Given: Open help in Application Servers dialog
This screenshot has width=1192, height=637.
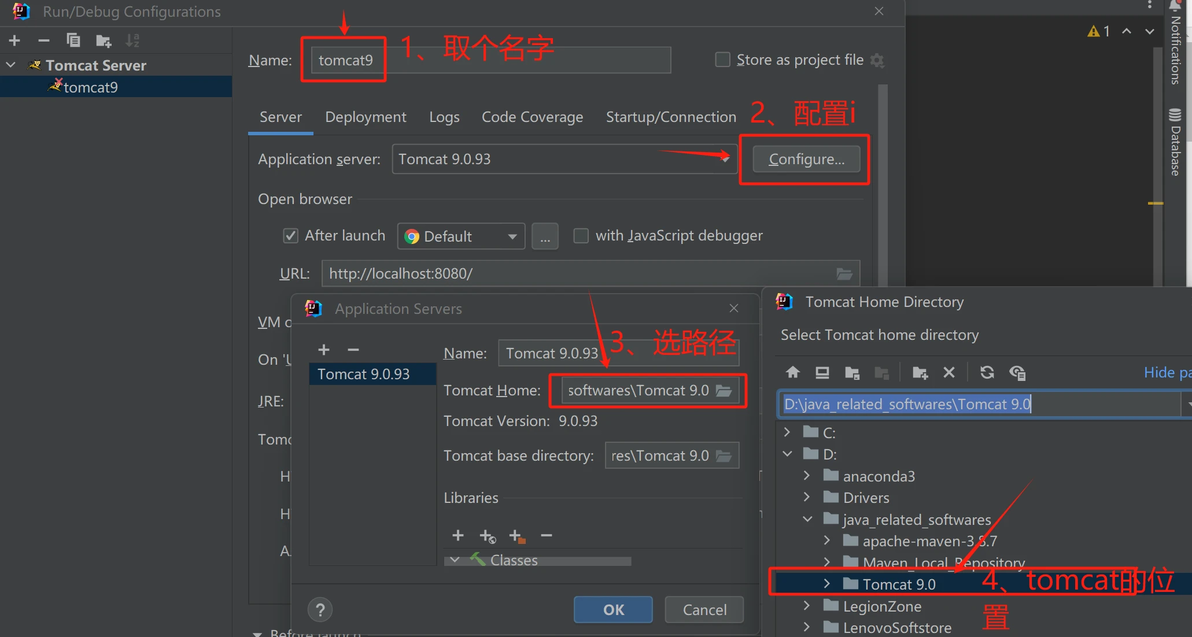Looking at the screenshot, I should pyautogui.click(x=320, y=610).
